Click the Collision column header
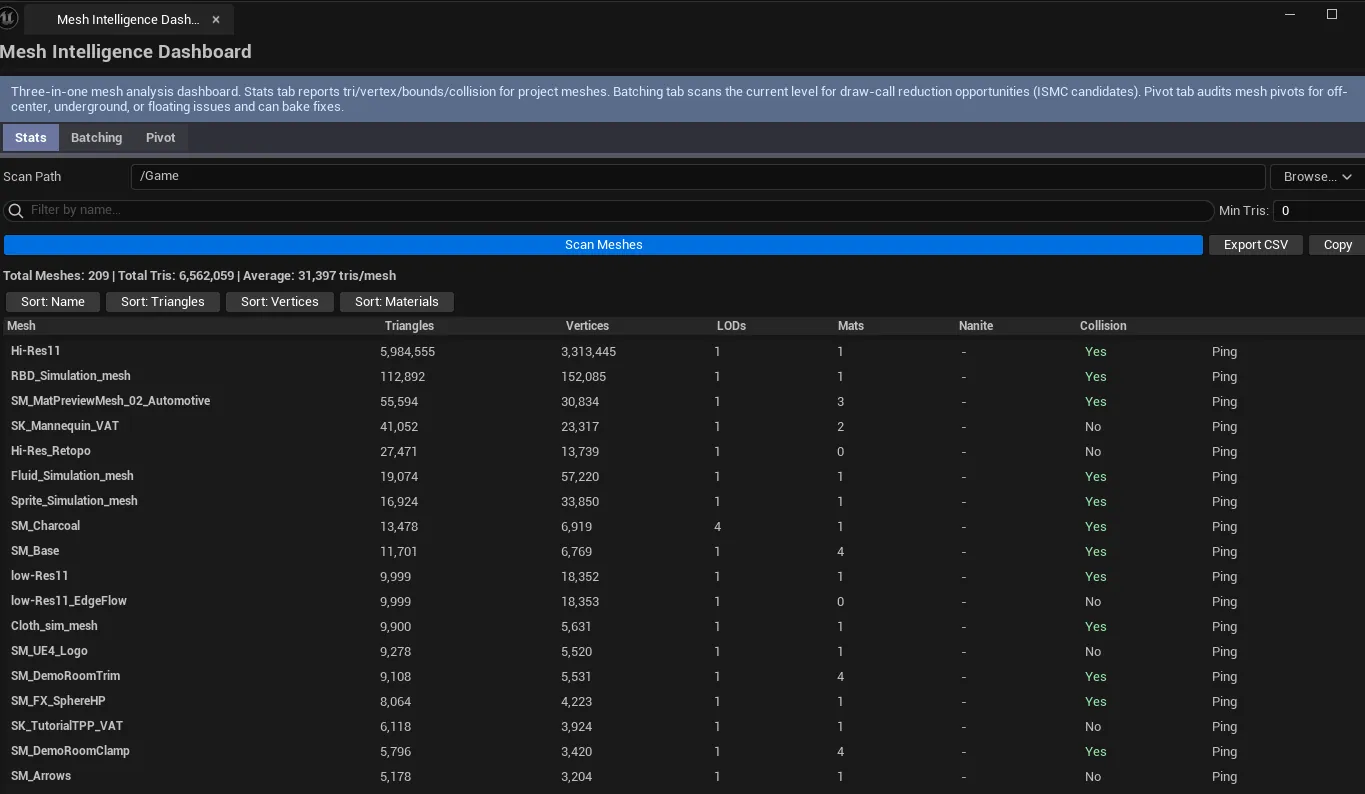The image size is (1365, 794). (1103, 326)
